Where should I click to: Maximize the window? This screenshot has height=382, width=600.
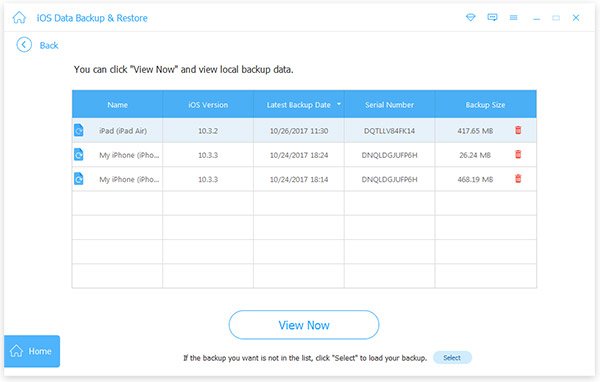point(556,18)
